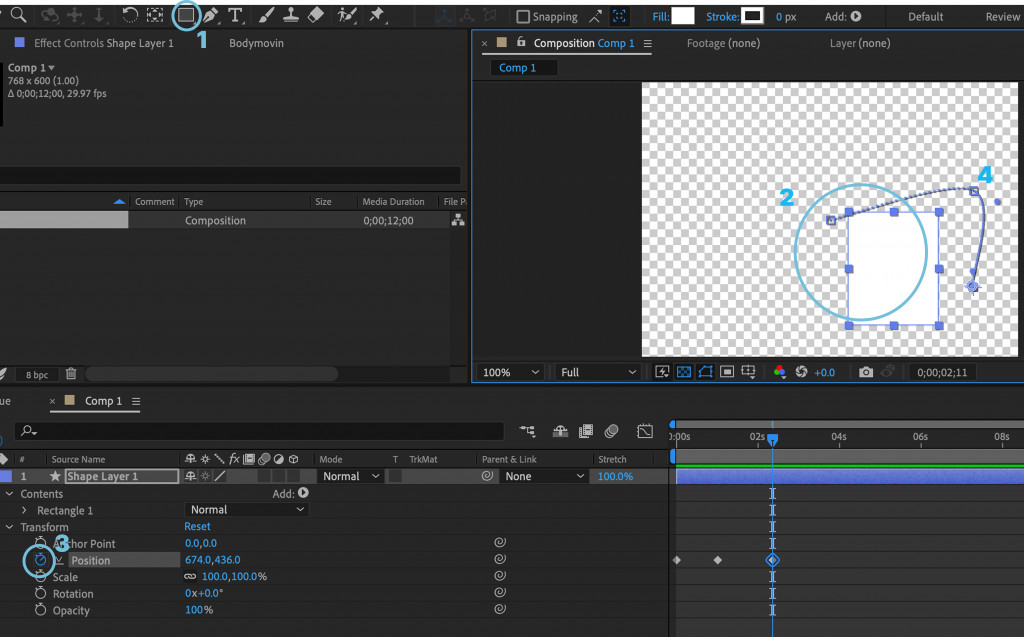Open the Fill color swatch

click(x=683, y=16)
